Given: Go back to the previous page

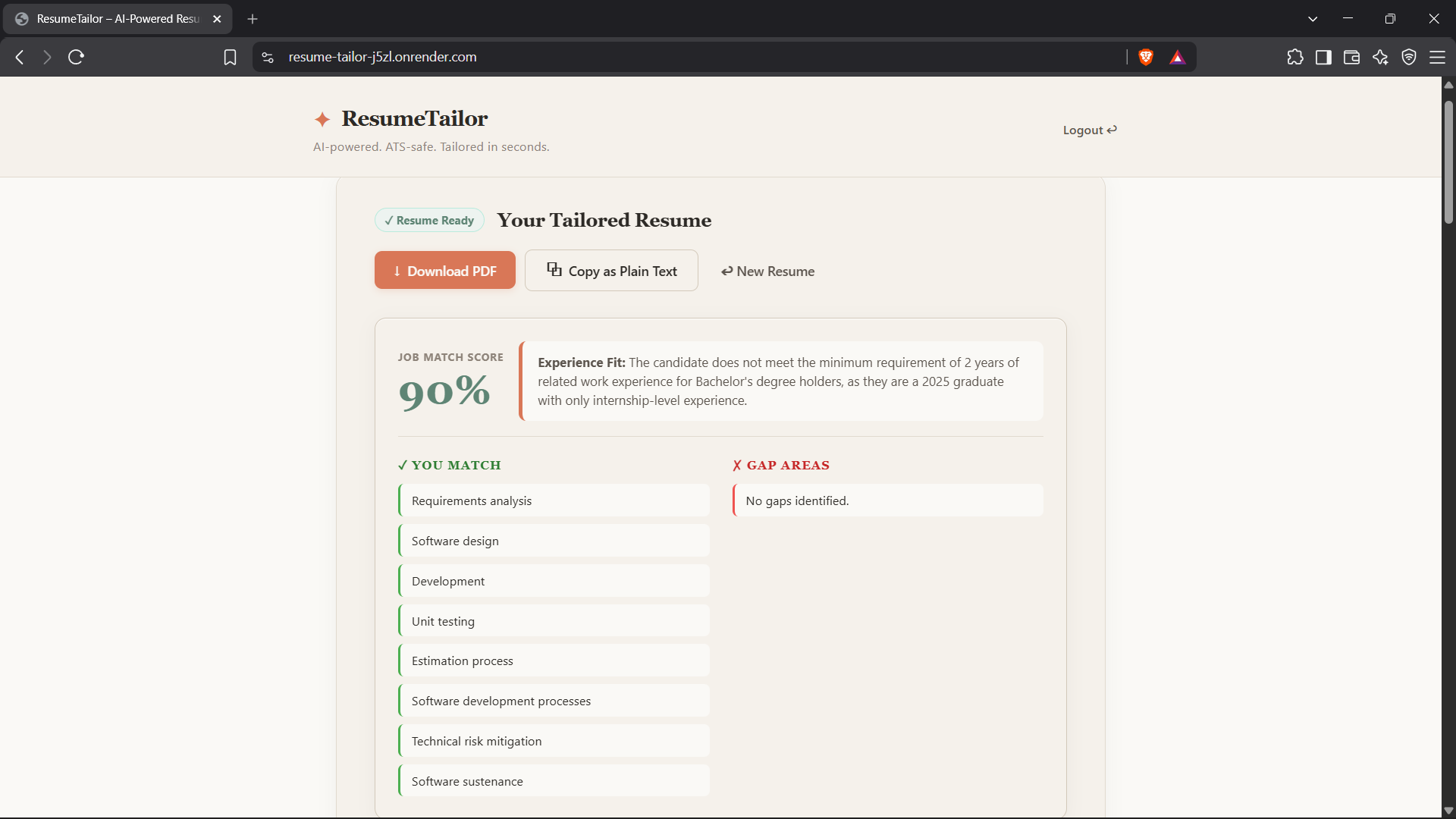Looking at the screenshot, I should (x=20, y=57).
